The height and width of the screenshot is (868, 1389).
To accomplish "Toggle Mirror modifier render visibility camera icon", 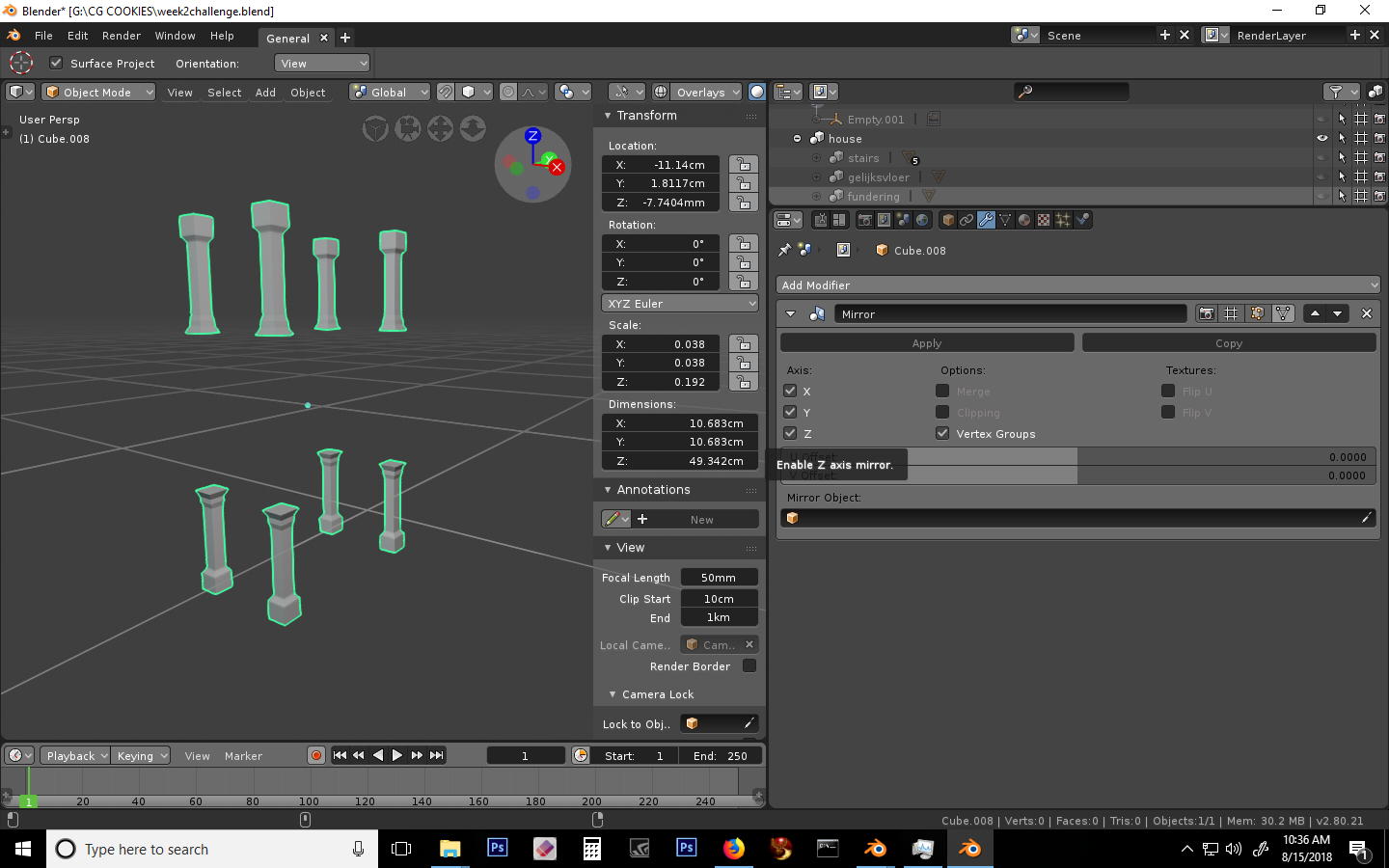I will click(x=1207, y=313).
